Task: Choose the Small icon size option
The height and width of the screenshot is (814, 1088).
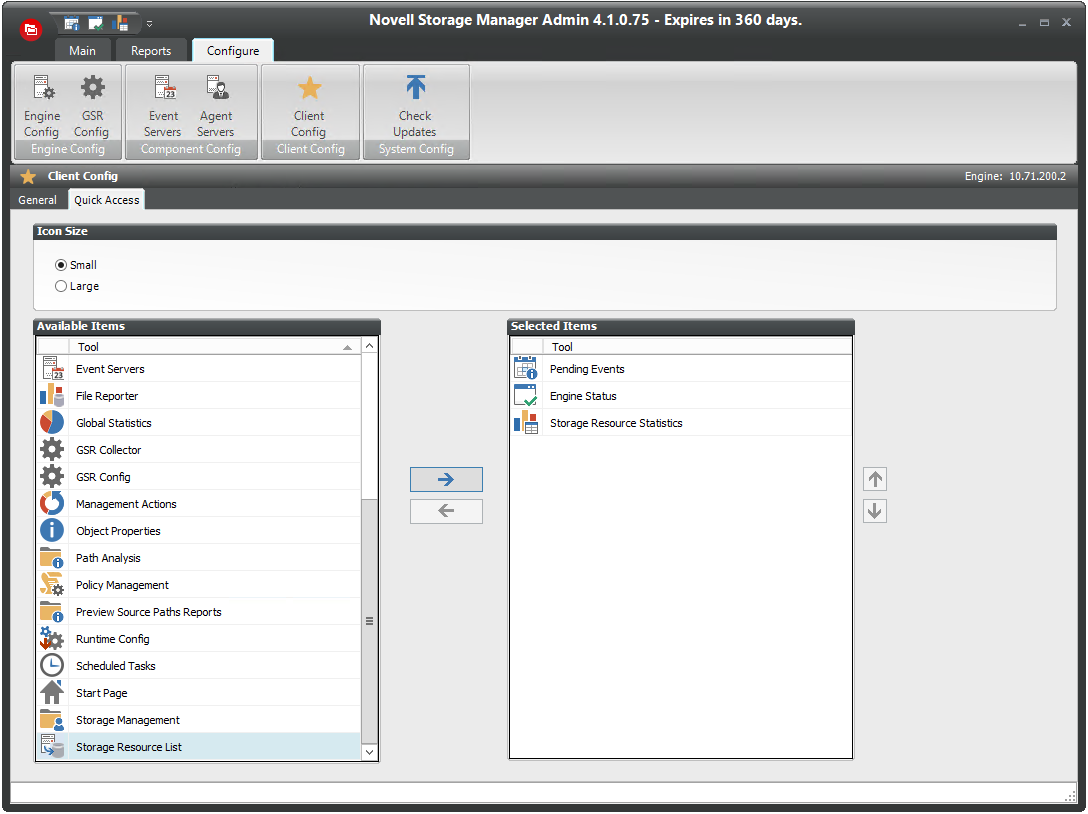Action: coord(62,265)
